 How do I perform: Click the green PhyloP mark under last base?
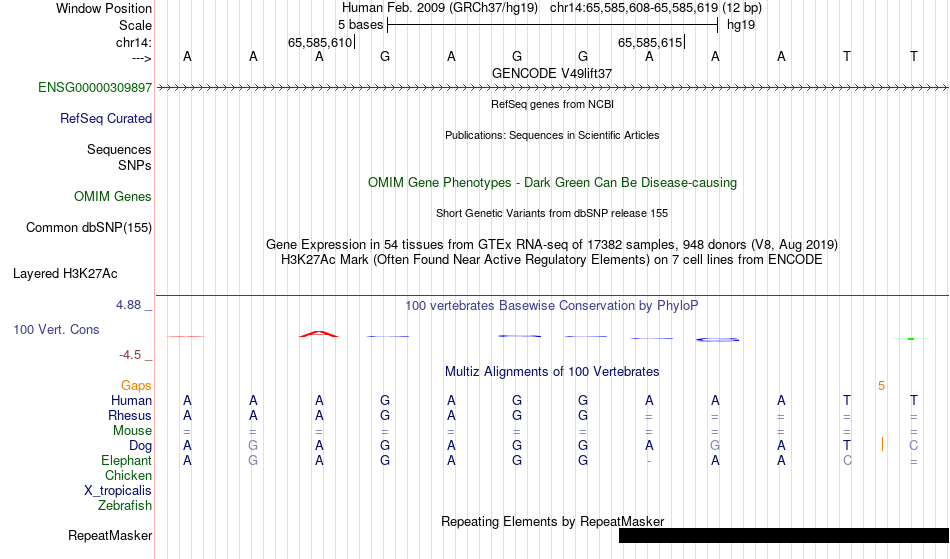pos(911,339)
